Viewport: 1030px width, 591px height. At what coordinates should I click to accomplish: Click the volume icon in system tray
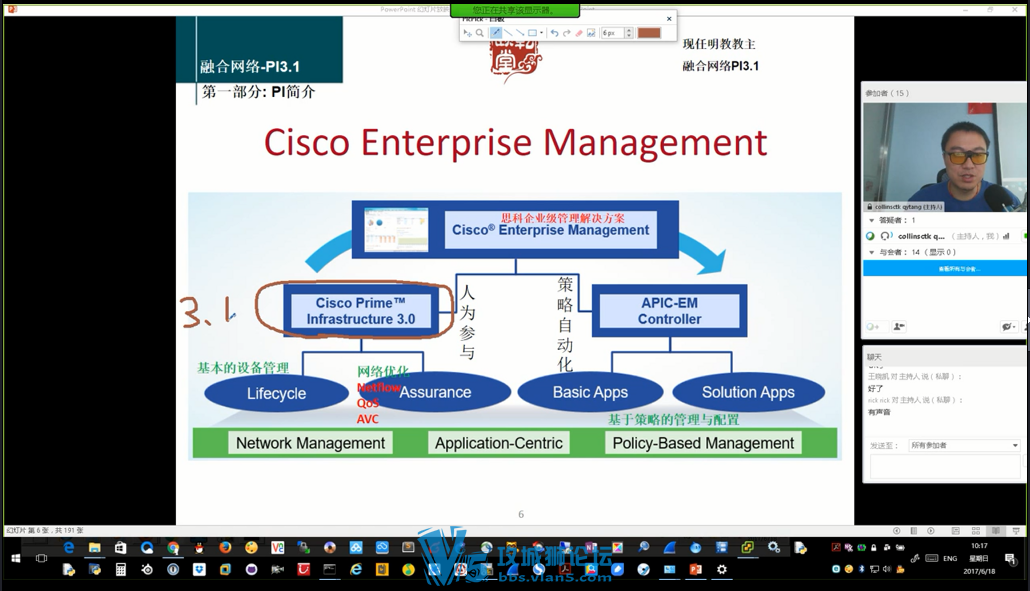[x=887, y=569]
